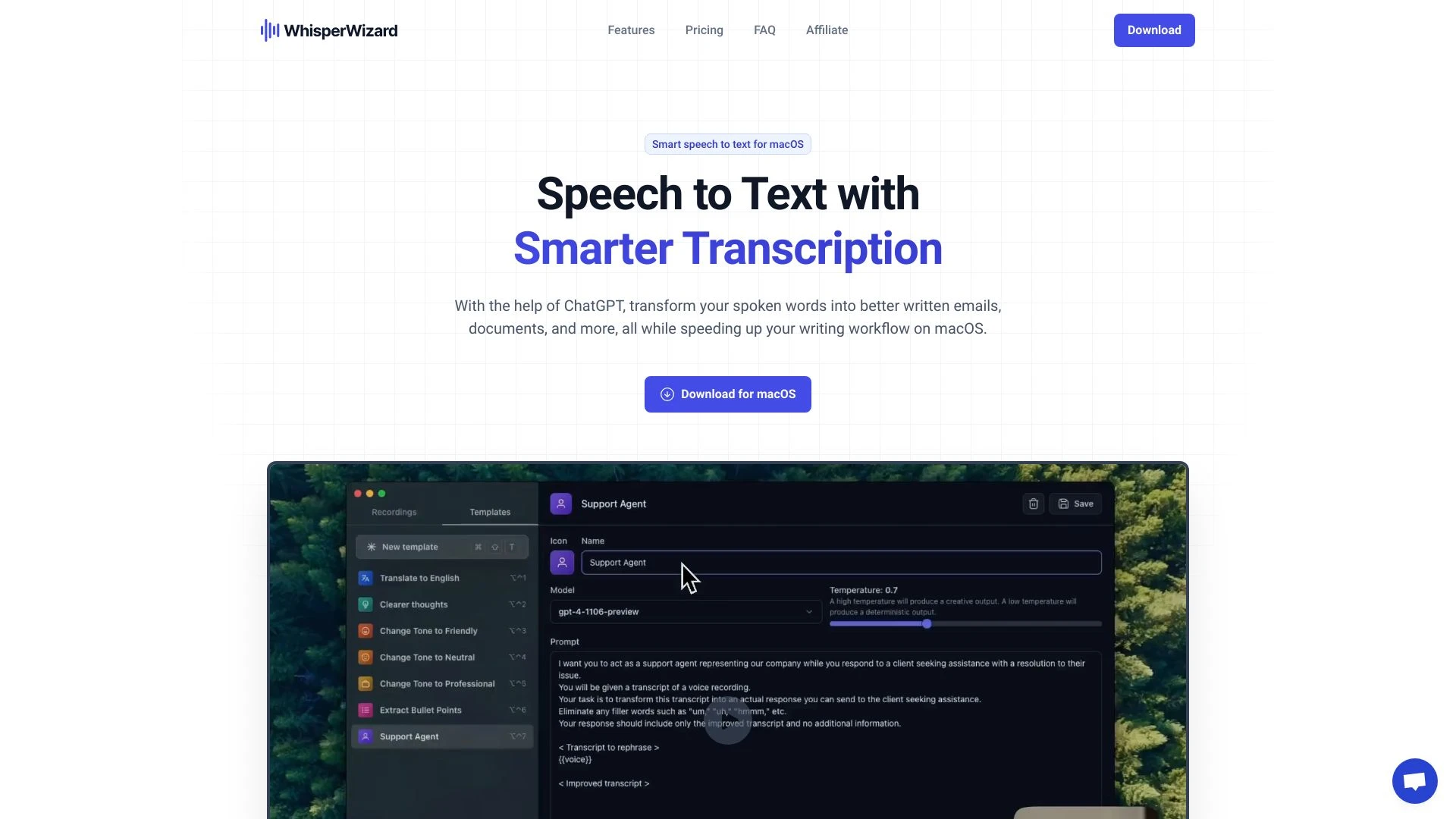Select the Recordings tab
Screen dimensions: 1456x819
pyautogui.click(x=394, y=512)
